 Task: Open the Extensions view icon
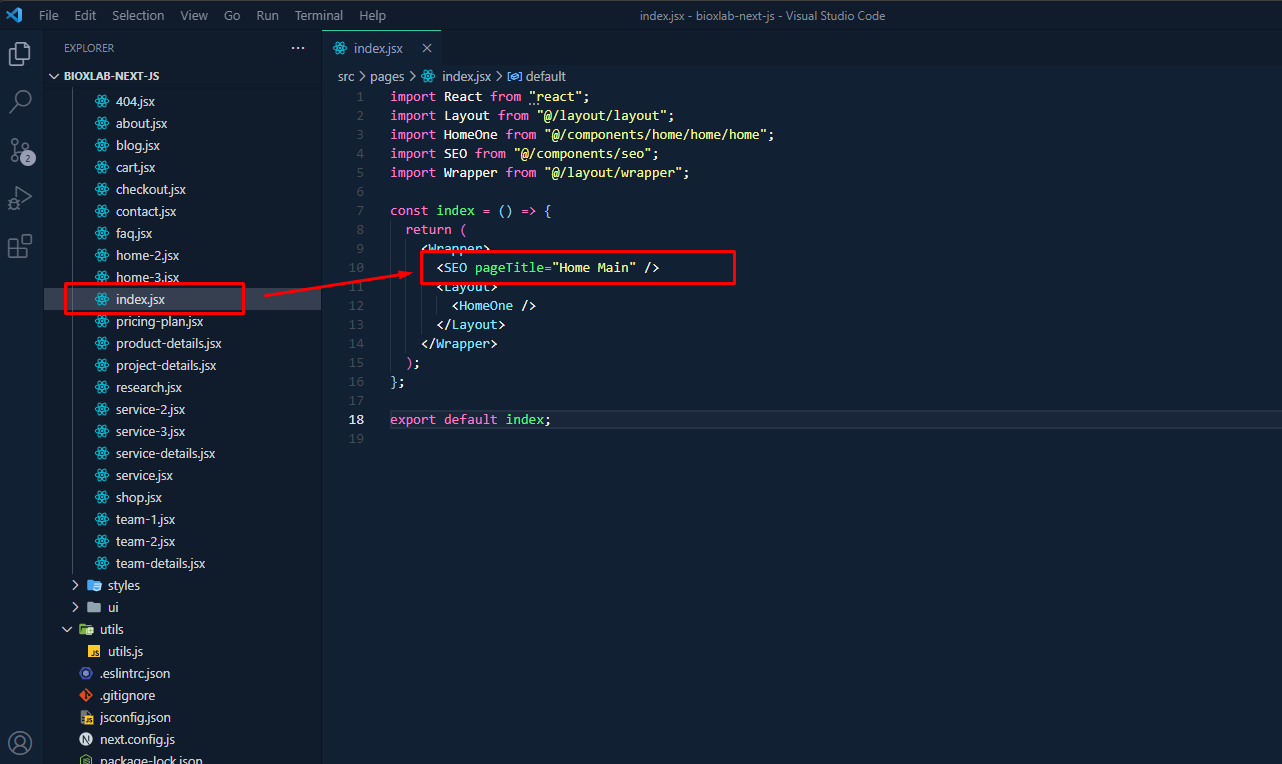20,246
